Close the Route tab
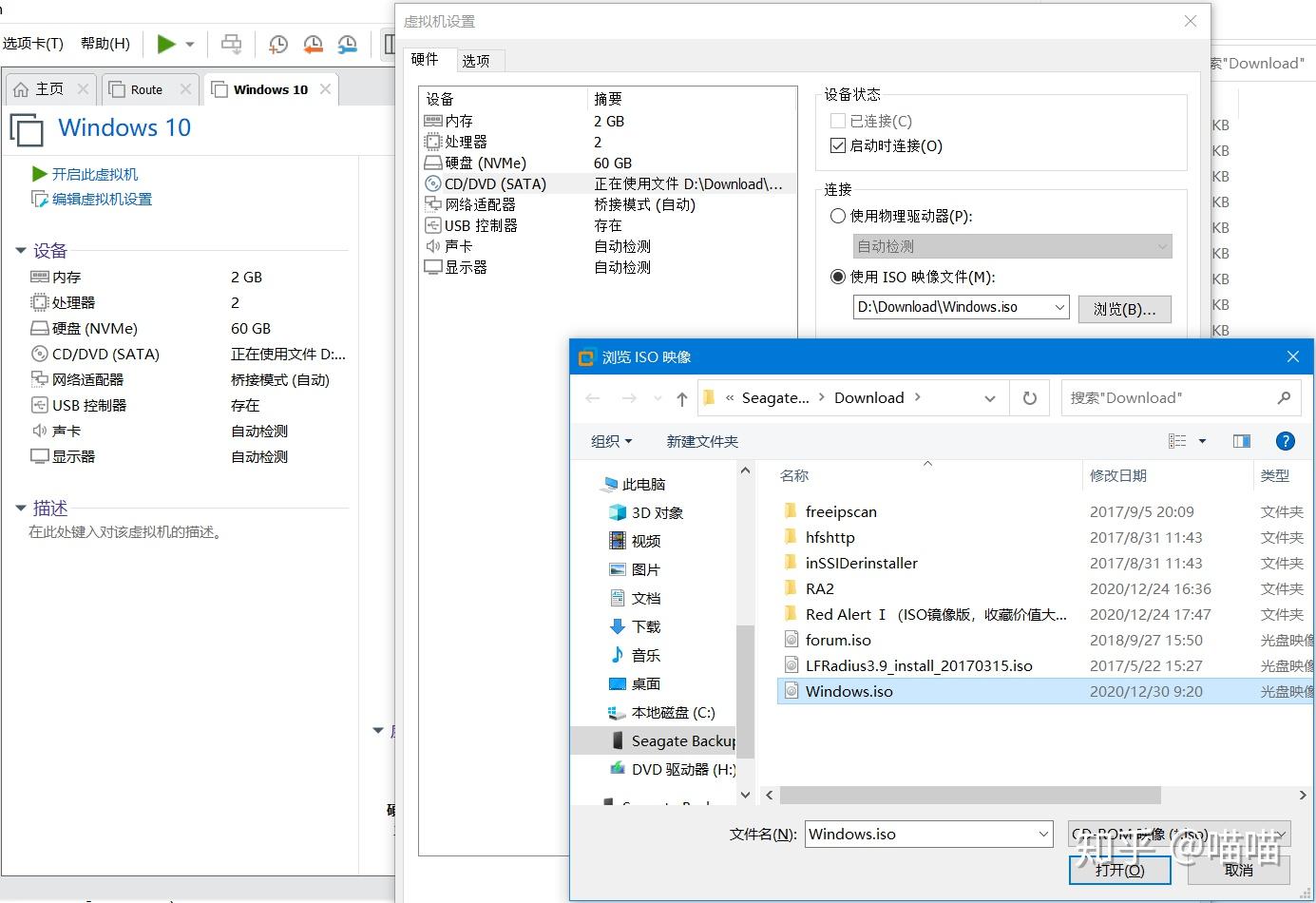 pos(185,88)
